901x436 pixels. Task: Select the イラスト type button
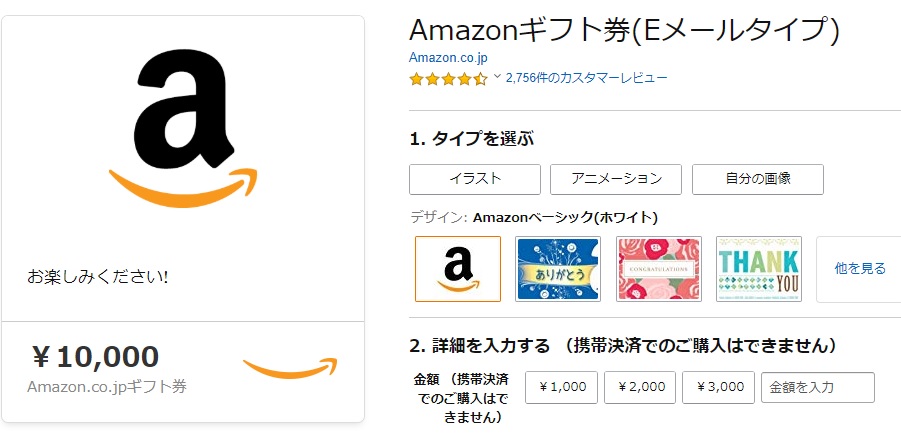pyautogui.click(x=475, y=179)
